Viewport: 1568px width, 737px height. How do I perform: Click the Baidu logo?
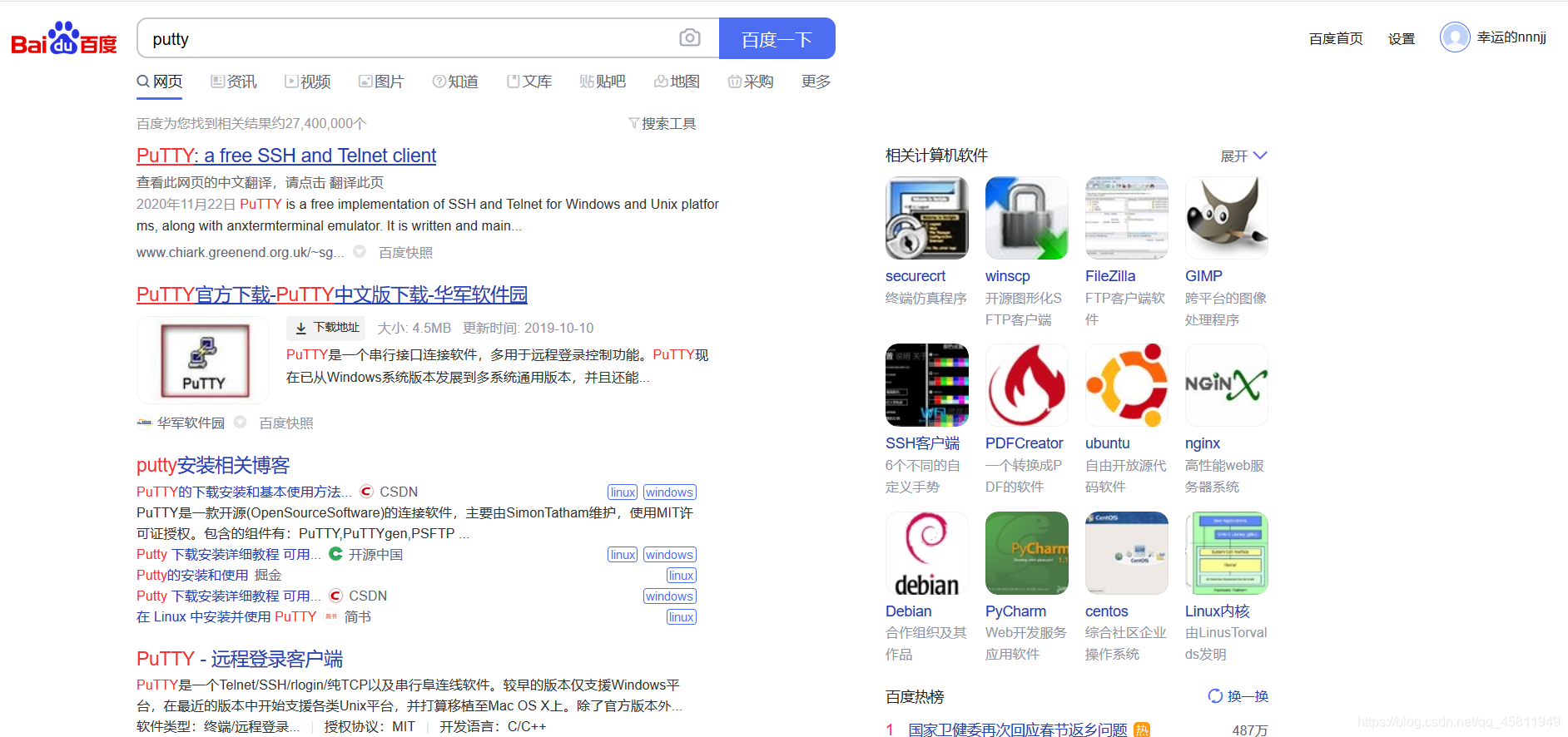pos(64,38)
